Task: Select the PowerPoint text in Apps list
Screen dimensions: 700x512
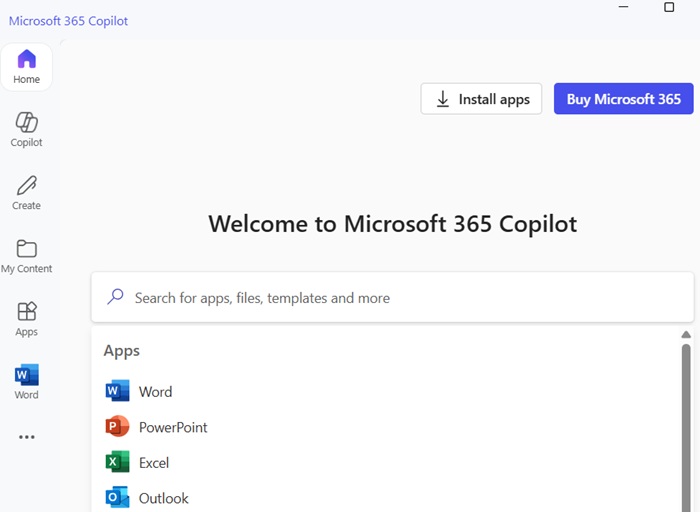Action: pos(173,427)
